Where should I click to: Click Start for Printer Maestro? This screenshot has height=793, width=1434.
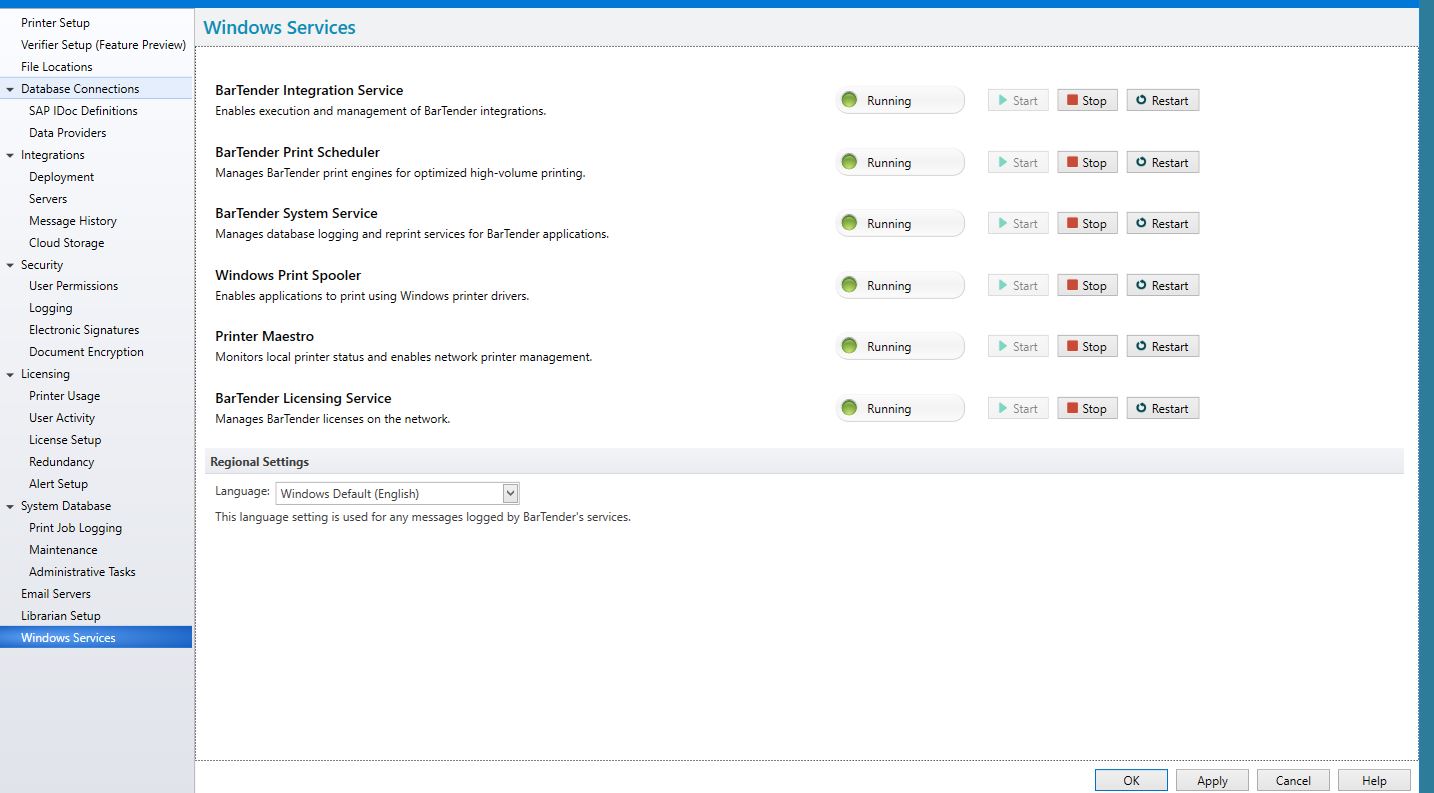pyautogui.click(x=1018, y=346)
